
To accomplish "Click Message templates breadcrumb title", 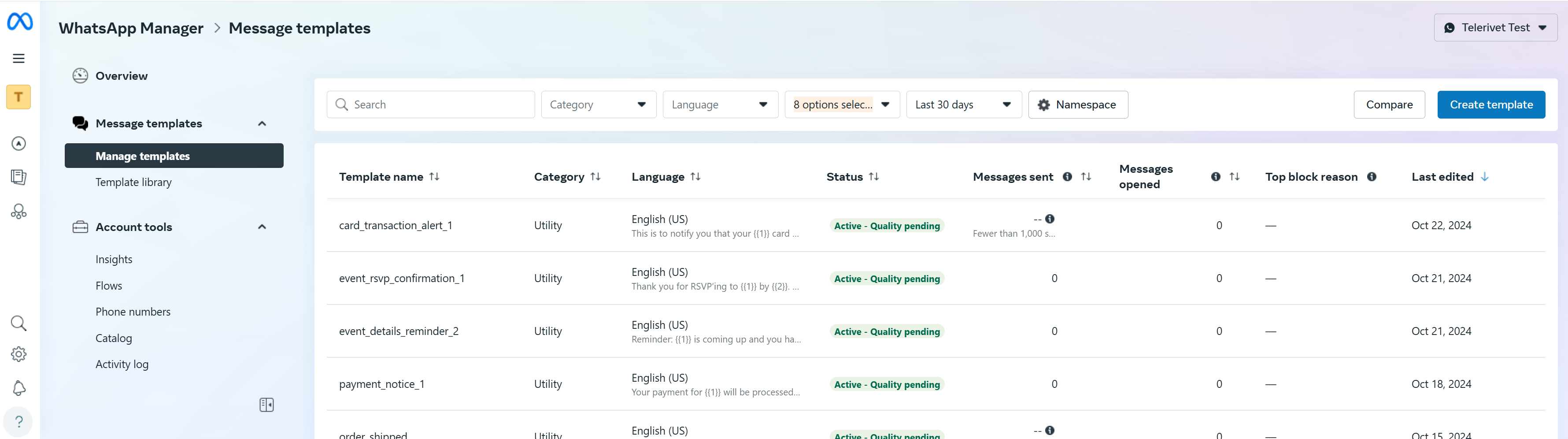I will click(x=300, y=28).
